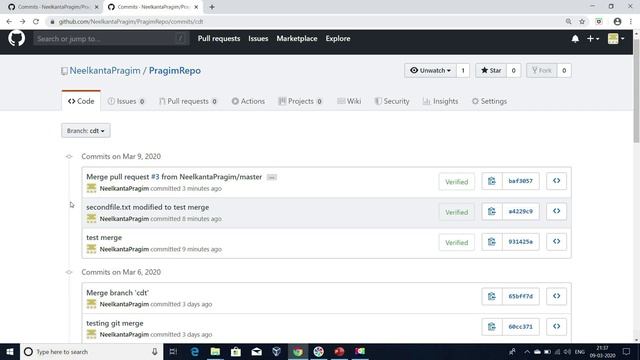Go to Pull requests in top navigation
Screen dimensions: 640x360
click(x=219, y=38)
